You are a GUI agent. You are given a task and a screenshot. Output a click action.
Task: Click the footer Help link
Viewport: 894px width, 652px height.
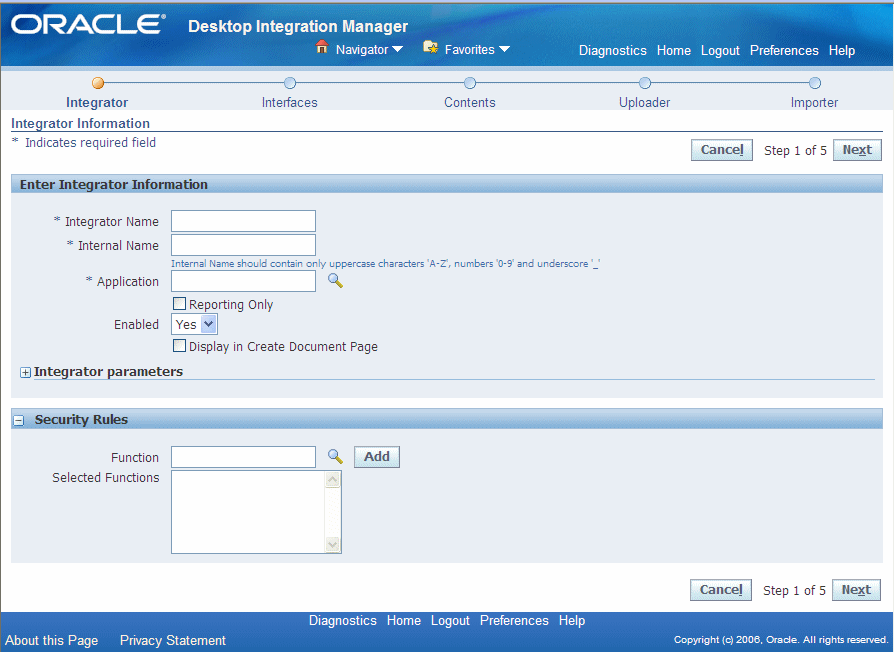572,621
